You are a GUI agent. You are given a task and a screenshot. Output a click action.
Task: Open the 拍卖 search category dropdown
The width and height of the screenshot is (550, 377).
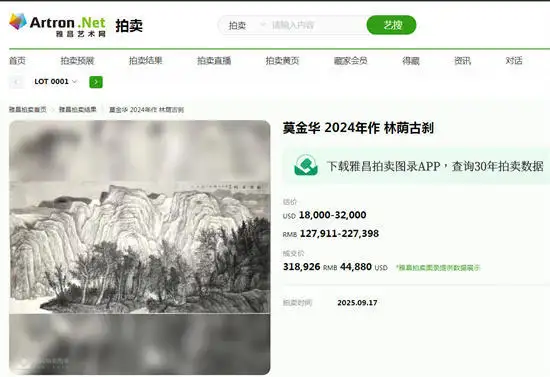[247, 25]
